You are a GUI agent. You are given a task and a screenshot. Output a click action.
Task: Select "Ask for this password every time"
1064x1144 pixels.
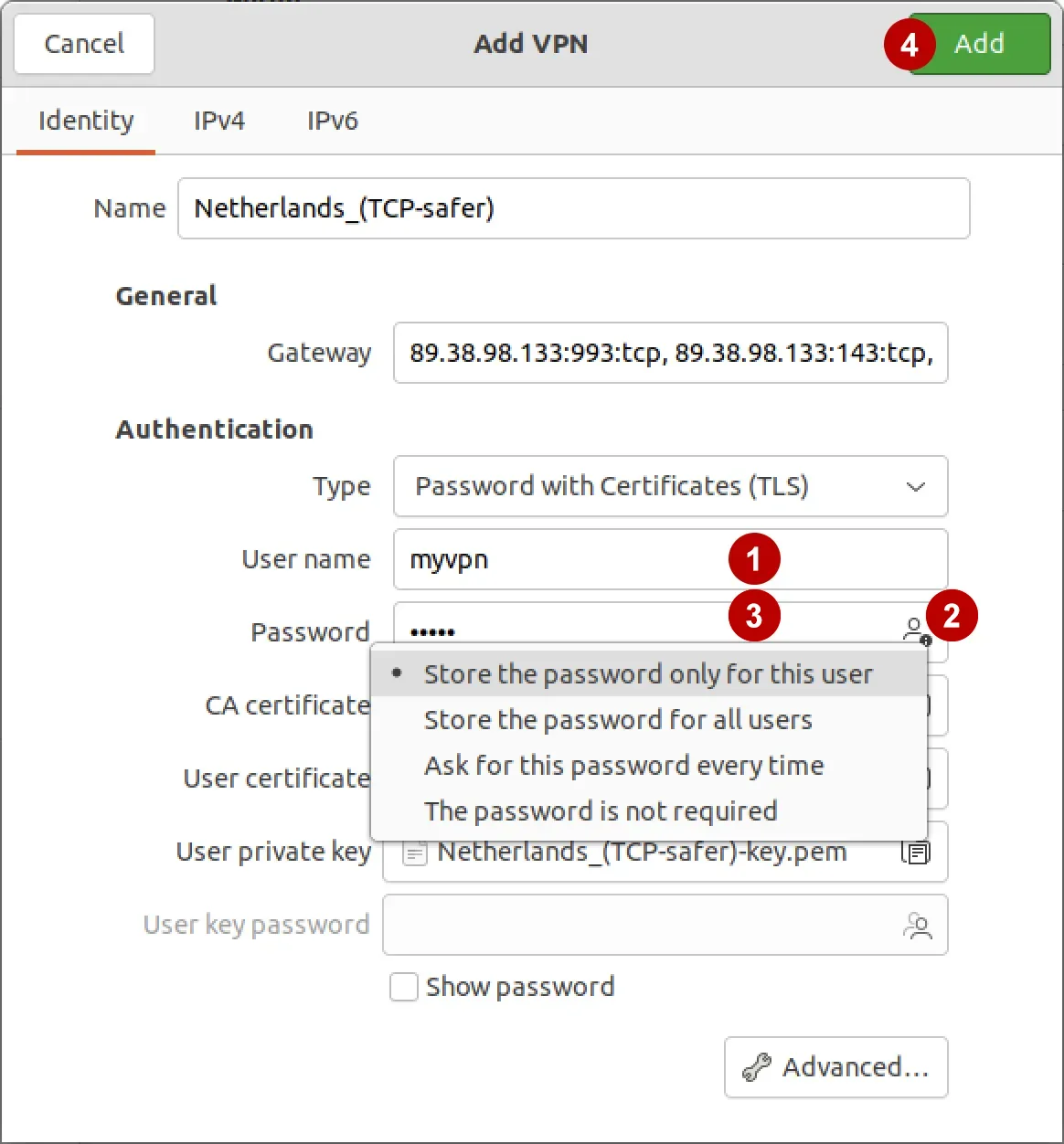coord(623,765)
